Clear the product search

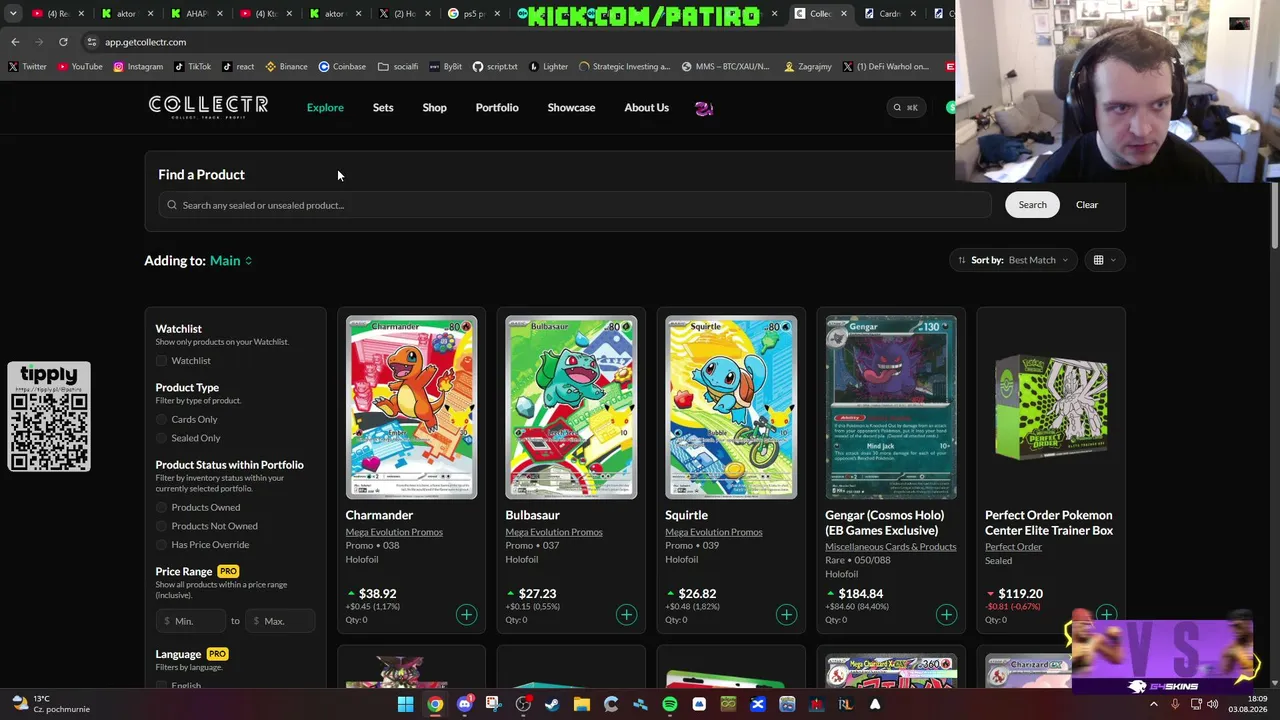(x=1087, y=205)
